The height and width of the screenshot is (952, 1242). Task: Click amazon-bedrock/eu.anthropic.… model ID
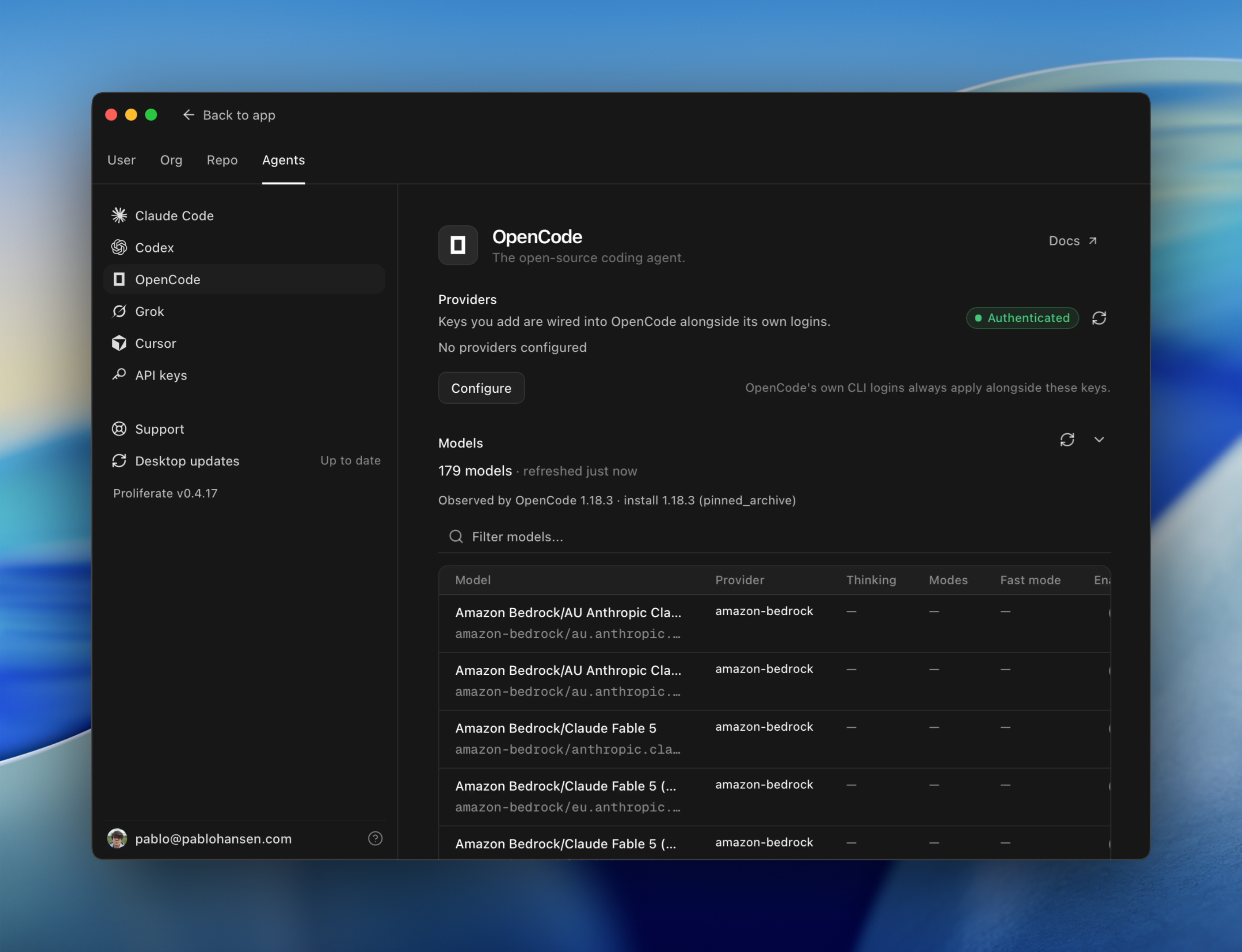(x=568, y=807)
